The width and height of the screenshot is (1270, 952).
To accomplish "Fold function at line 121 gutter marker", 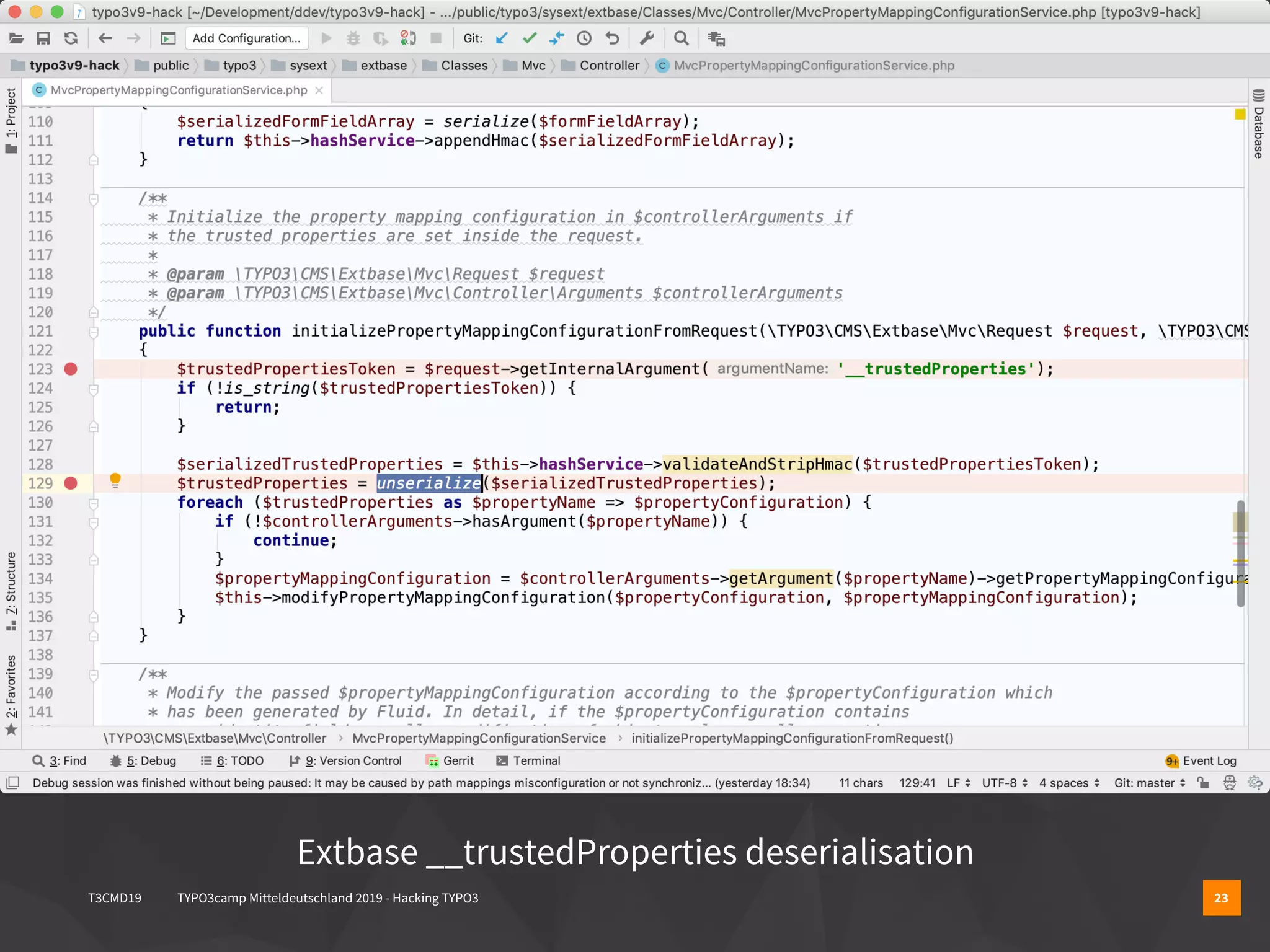I will (x=94, y=332).
